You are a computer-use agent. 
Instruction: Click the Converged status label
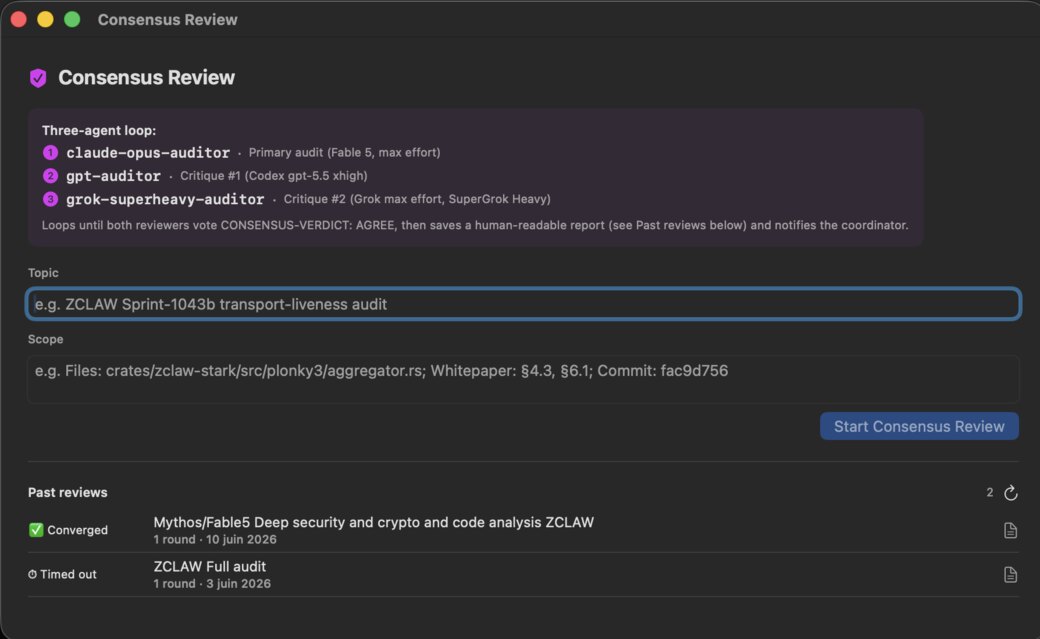[77, 530]
